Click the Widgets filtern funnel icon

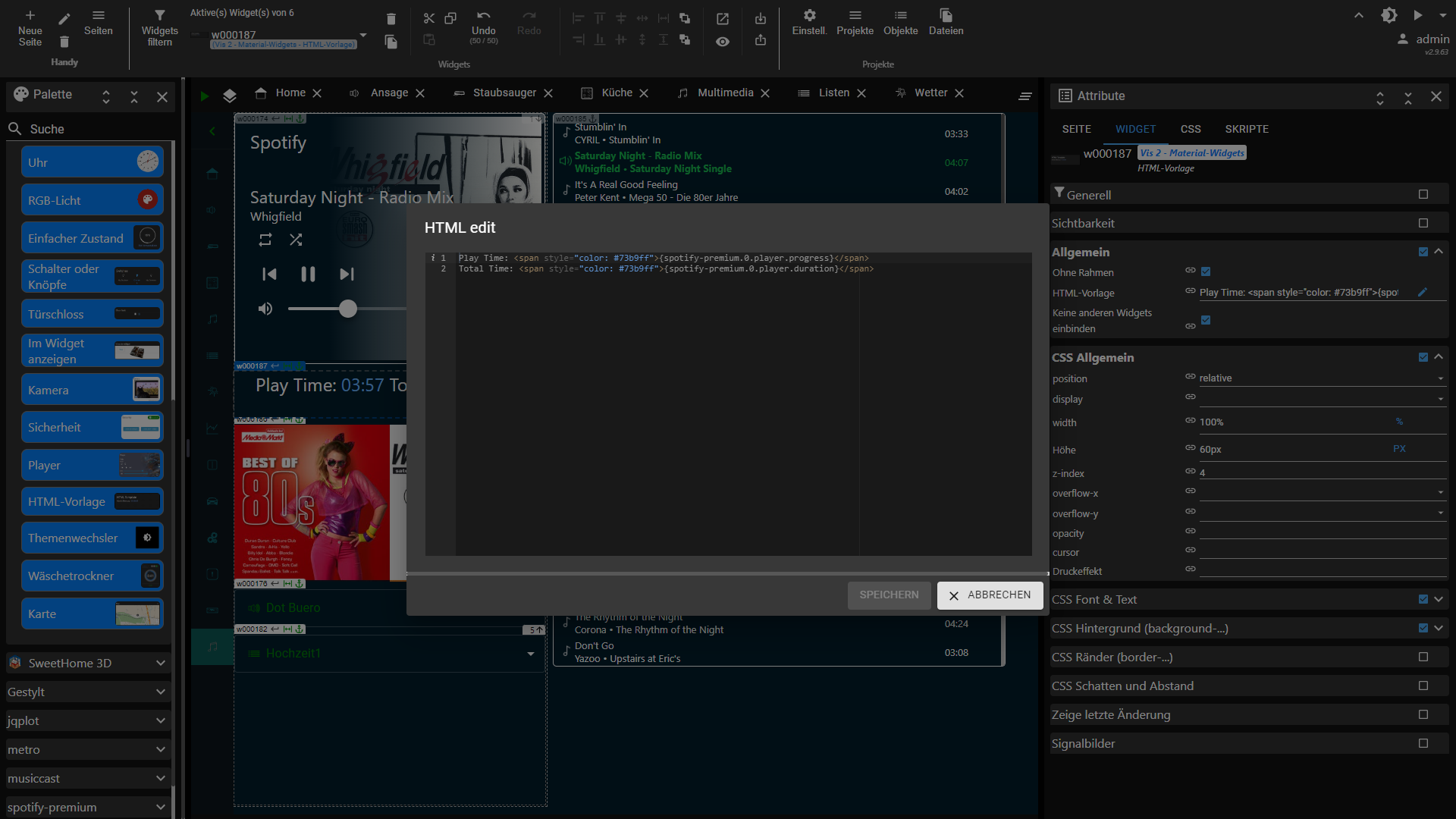(159, 16)
